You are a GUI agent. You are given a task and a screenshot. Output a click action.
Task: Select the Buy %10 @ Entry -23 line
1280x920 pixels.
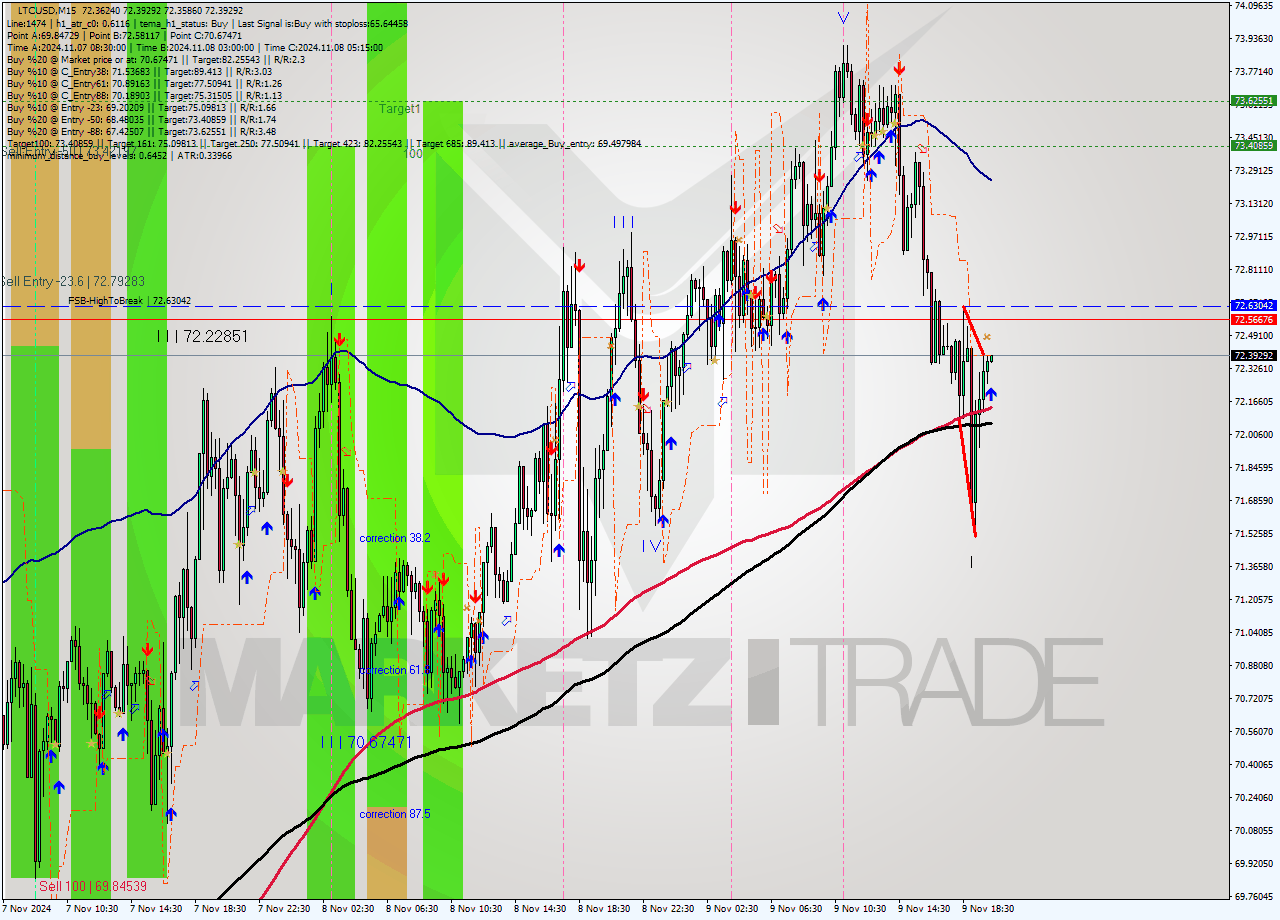[141, 107]
